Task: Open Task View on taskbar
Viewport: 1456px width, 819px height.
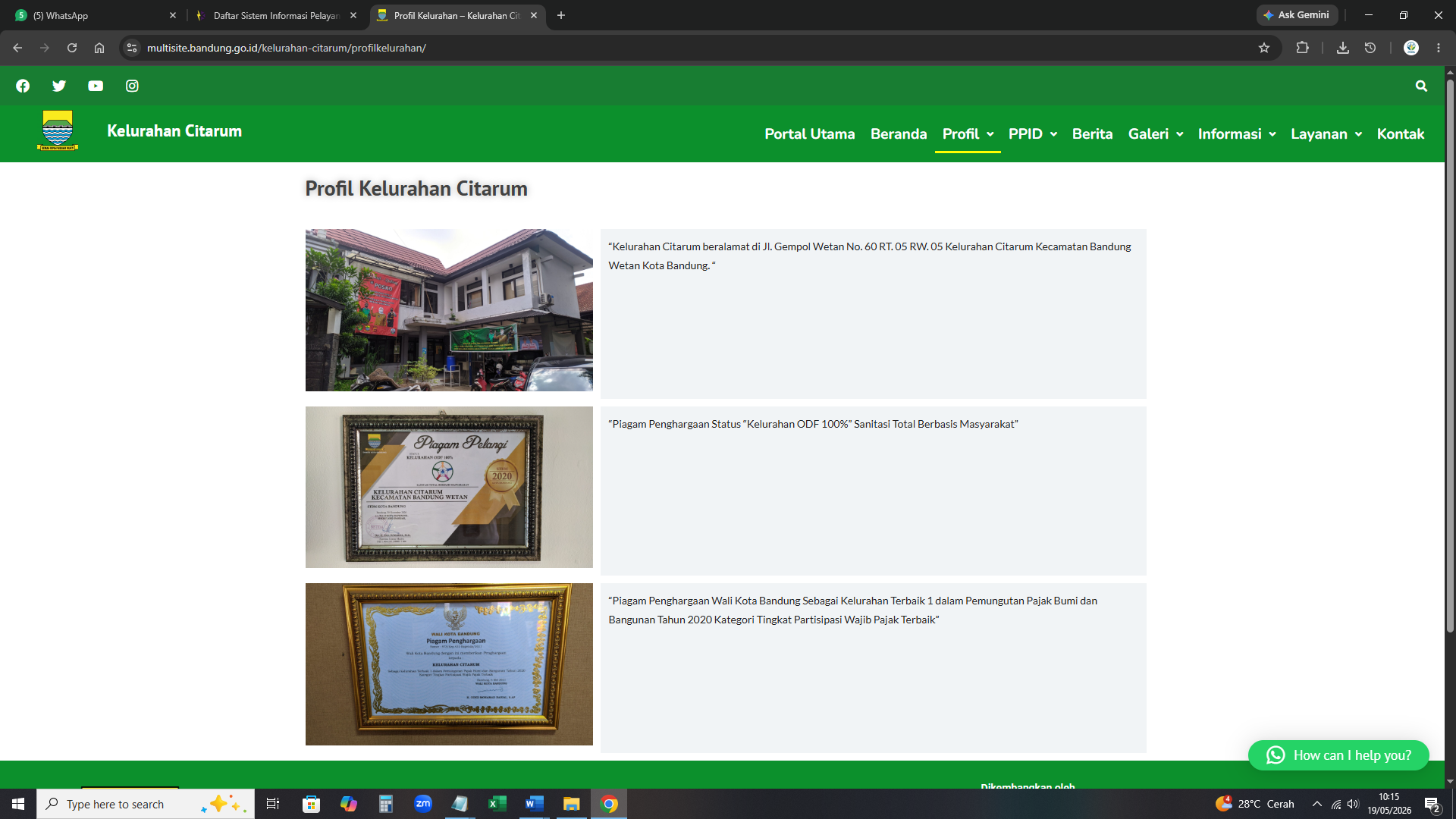Action: 273,804
